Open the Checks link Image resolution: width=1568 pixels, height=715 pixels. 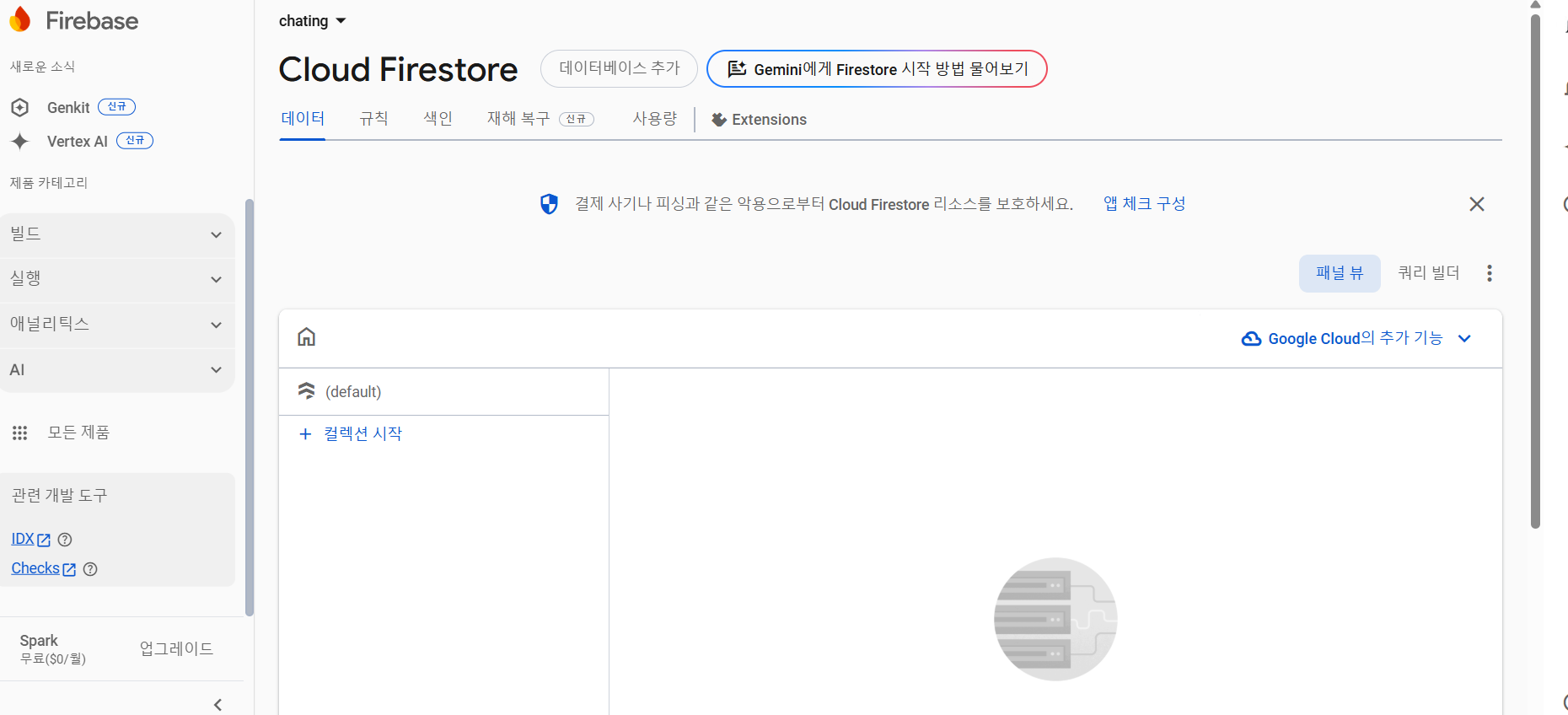click(x=35, y=569)
